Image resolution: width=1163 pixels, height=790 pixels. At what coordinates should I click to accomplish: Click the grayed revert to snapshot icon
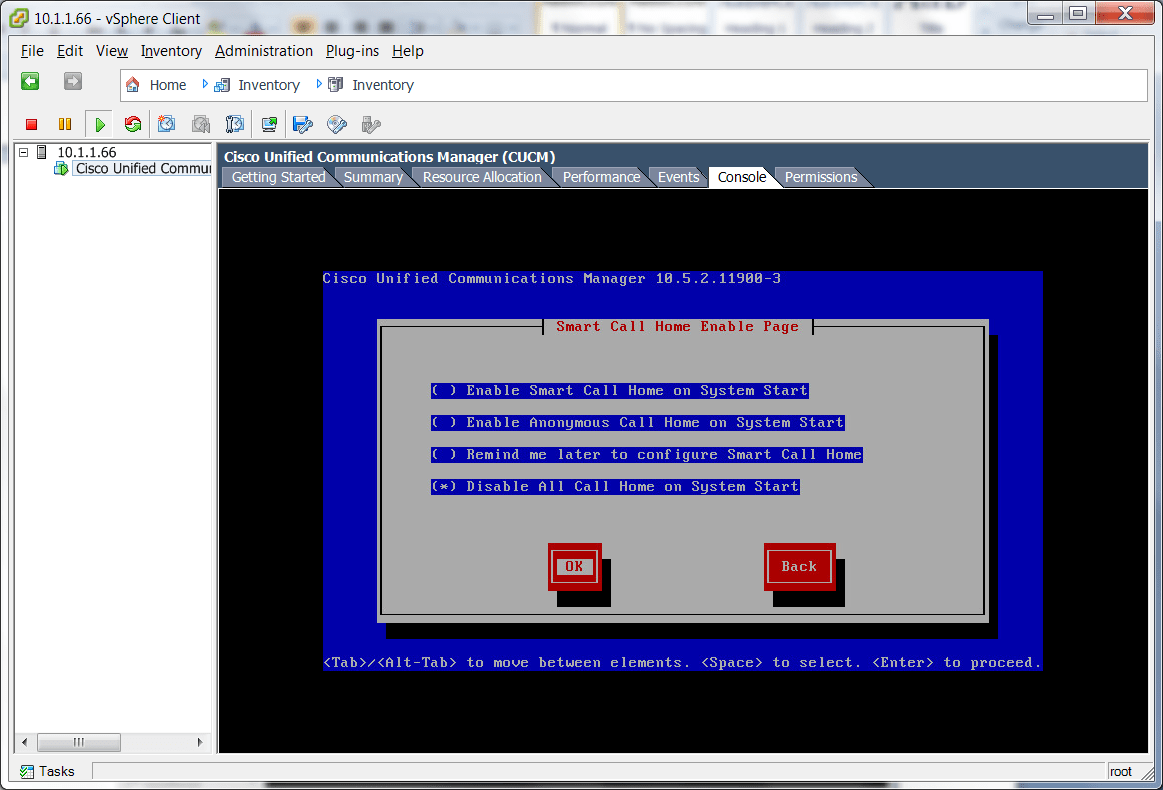[x=201, y=125]
